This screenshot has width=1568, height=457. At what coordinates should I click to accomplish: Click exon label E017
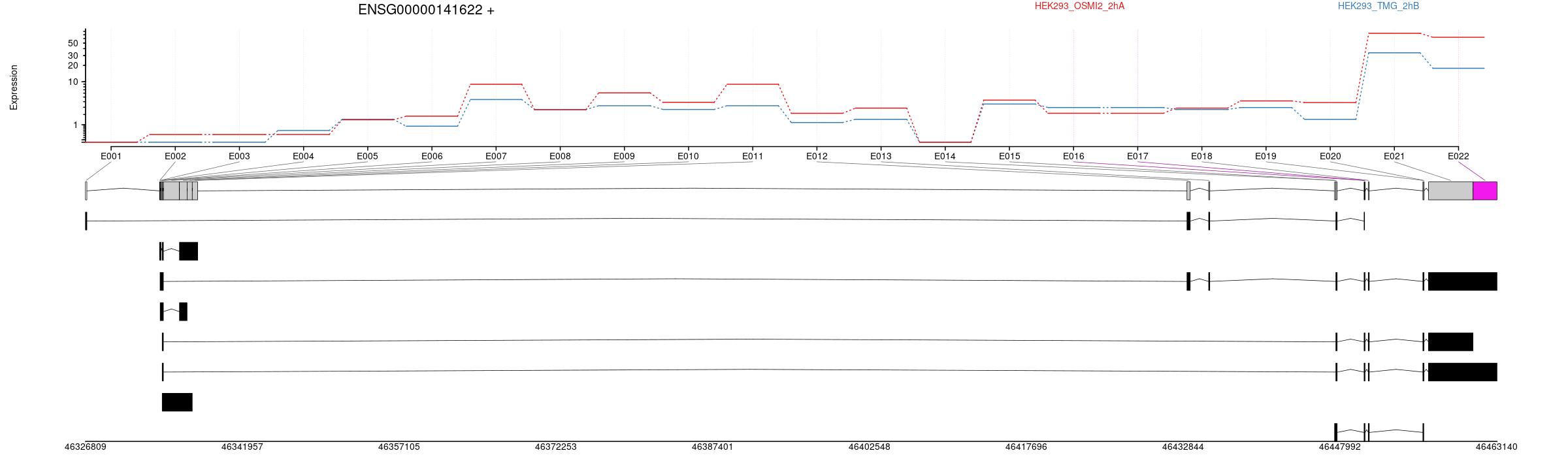[1137, 156]
